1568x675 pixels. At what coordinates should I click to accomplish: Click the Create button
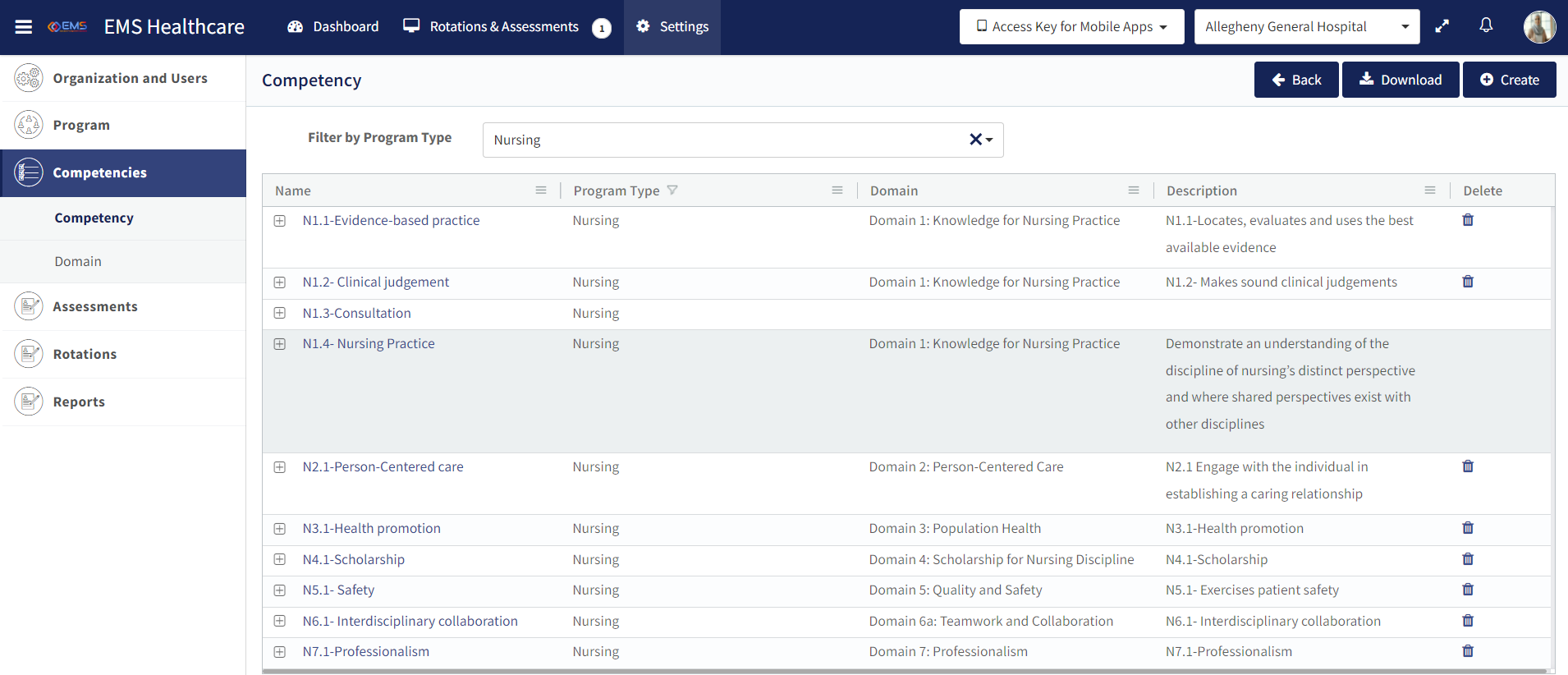pyautogui.click(x=1509, y=80)
